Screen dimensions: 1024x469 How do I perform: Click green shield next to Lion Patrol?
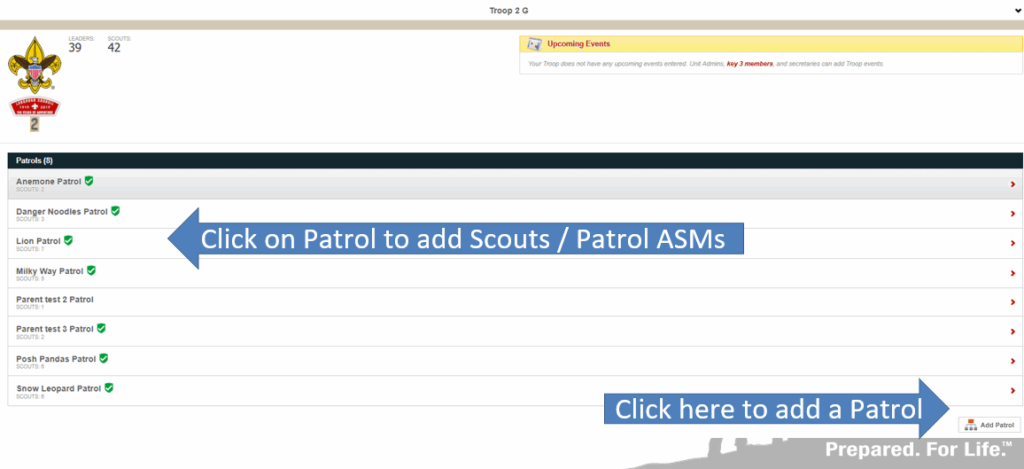pyautogui.click(x=68, y=240)
